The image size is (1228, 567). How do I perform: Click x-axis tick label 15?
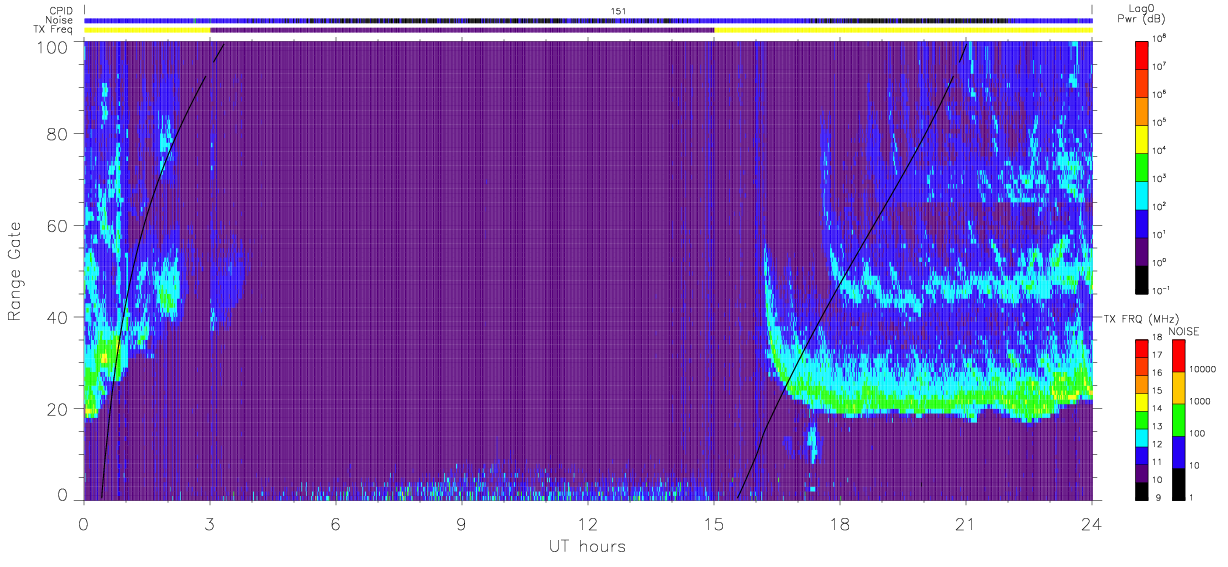[x=714, y=523]
